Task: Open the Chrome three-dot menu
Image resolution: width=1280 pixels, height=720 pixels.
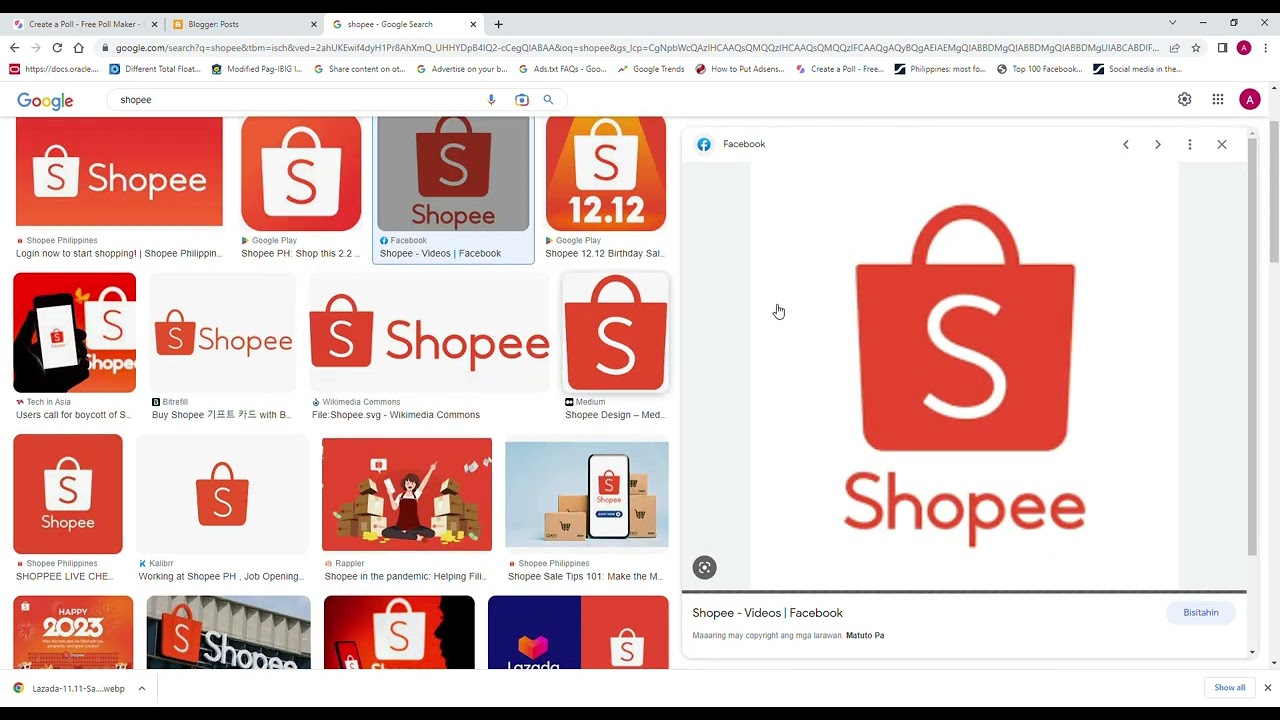Action: coord(1266,48)
